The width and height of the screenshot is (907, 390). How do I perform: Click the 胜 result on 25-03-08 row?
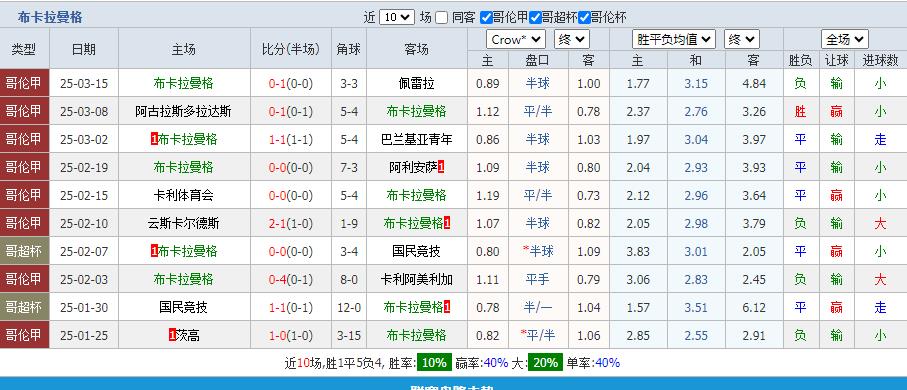tap(800, 112)
